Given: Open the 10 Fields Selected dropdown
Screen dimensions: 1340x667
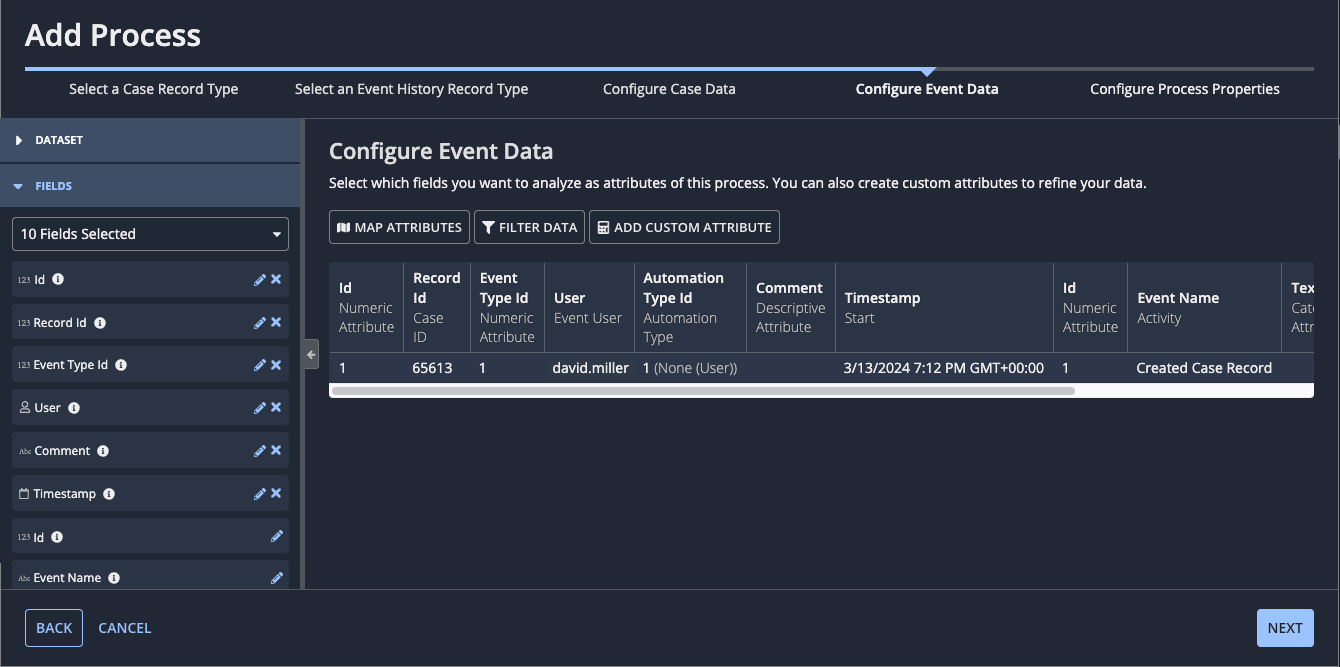Looking at the screenshot, I should [150, 234].
